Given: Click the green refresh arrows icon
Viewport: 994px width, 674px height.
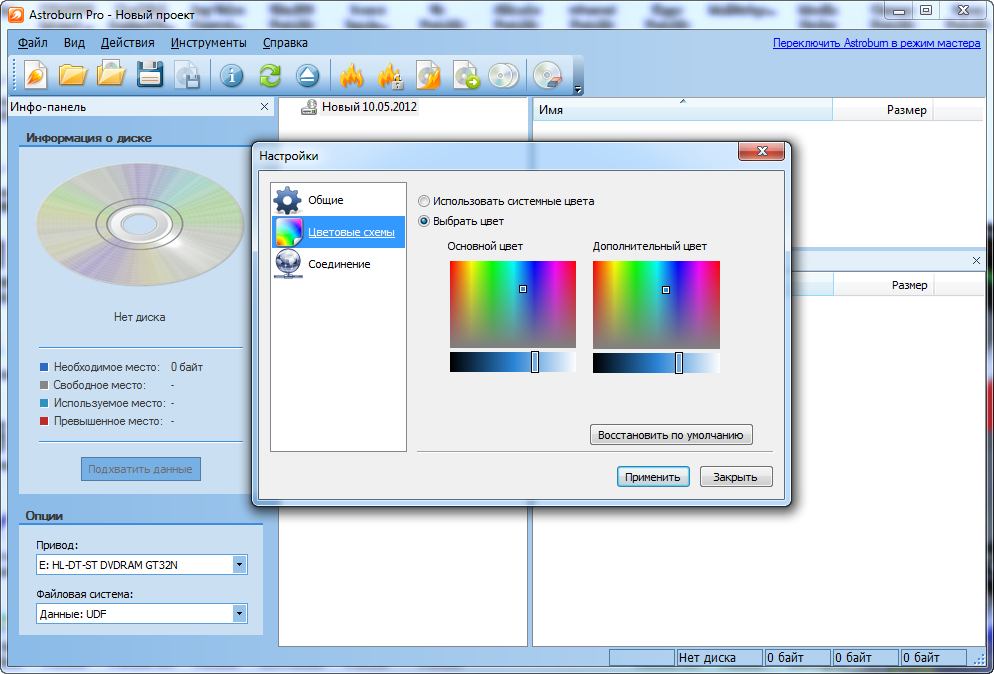Looking at the screenshot, I should tap(270, 75).
